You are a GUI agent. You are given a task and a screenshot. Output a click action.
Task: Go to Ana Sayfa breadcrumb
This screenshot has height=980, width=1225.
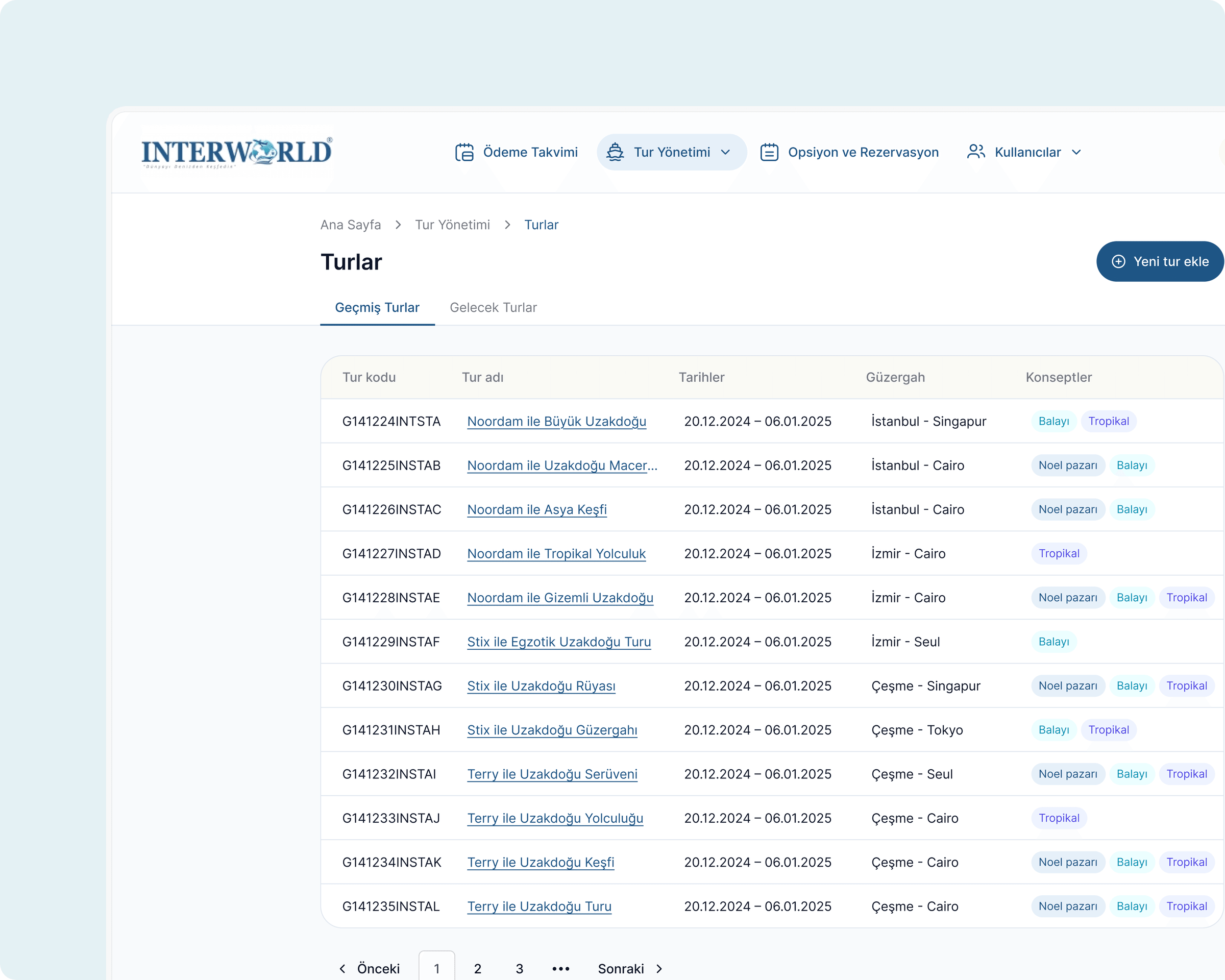(x=351, y=225)
